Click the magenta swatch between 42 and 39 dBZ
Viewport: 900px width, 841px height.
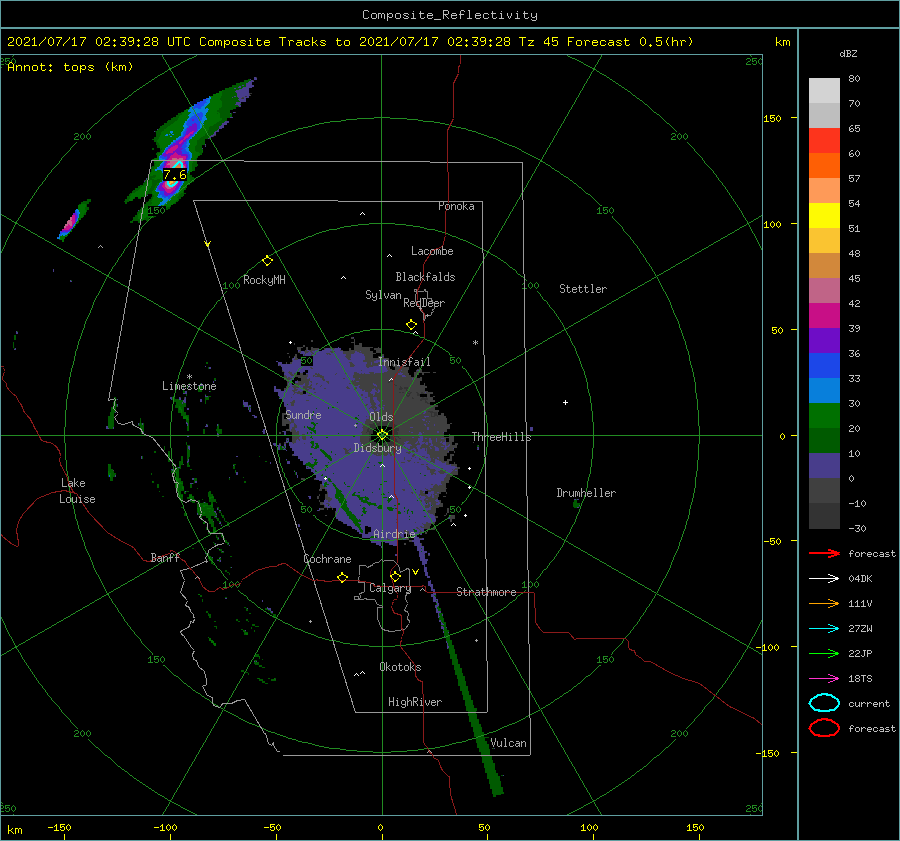pos(824,316)
